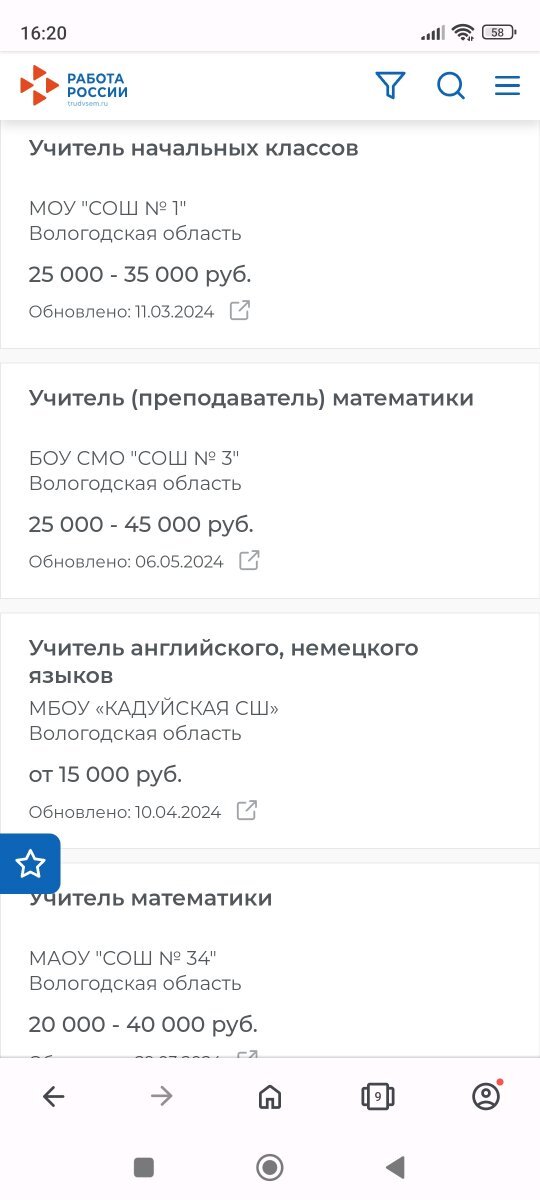Tap the Android recent apps square

tap(144, 1167)
